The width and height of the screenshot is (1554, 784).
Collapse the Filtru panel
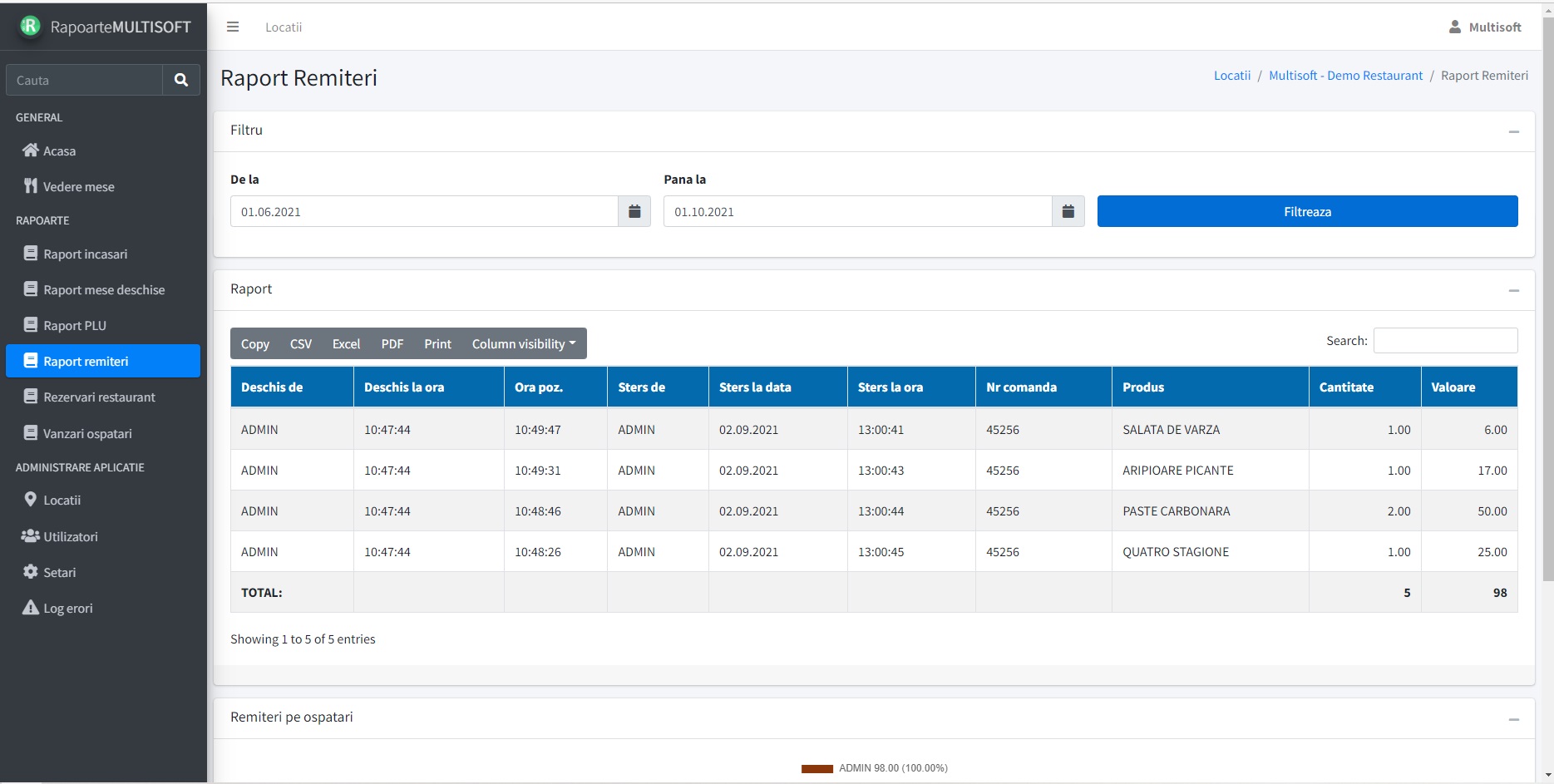(1513, 131)
